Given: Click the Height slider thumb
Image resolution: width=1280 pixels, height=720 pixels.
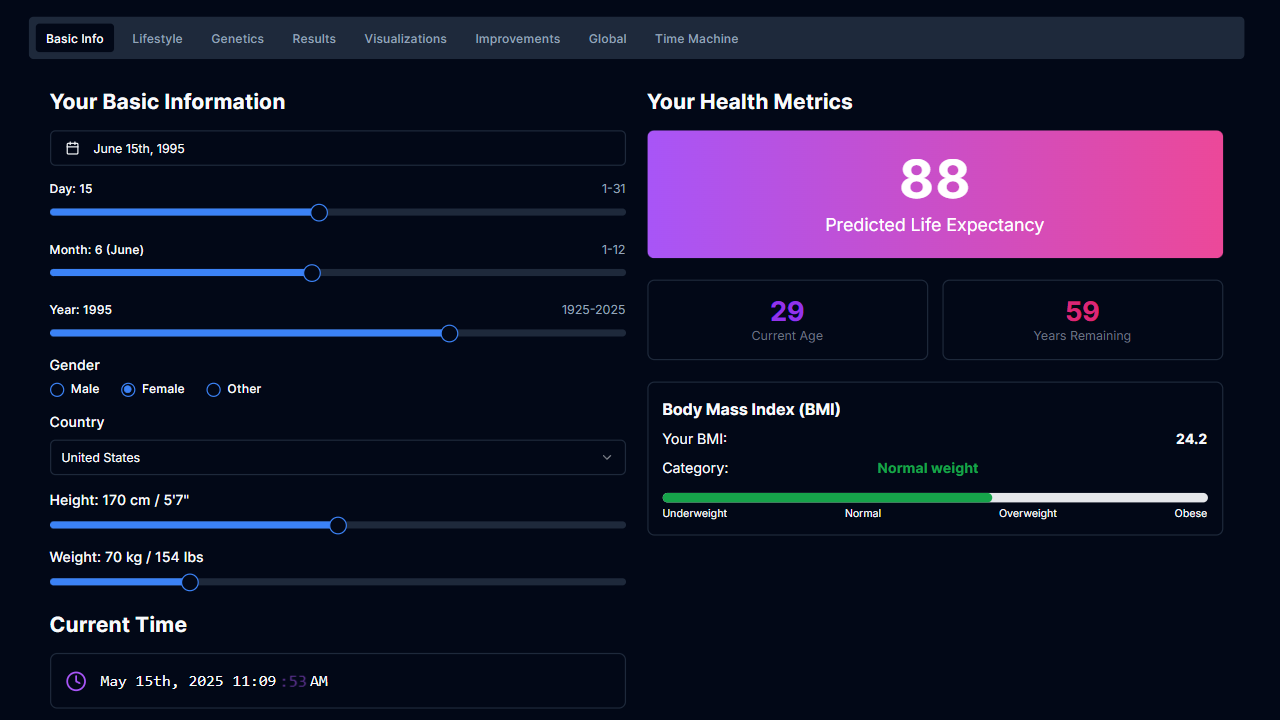Looking at the screenshot, I should pos(337,524).
